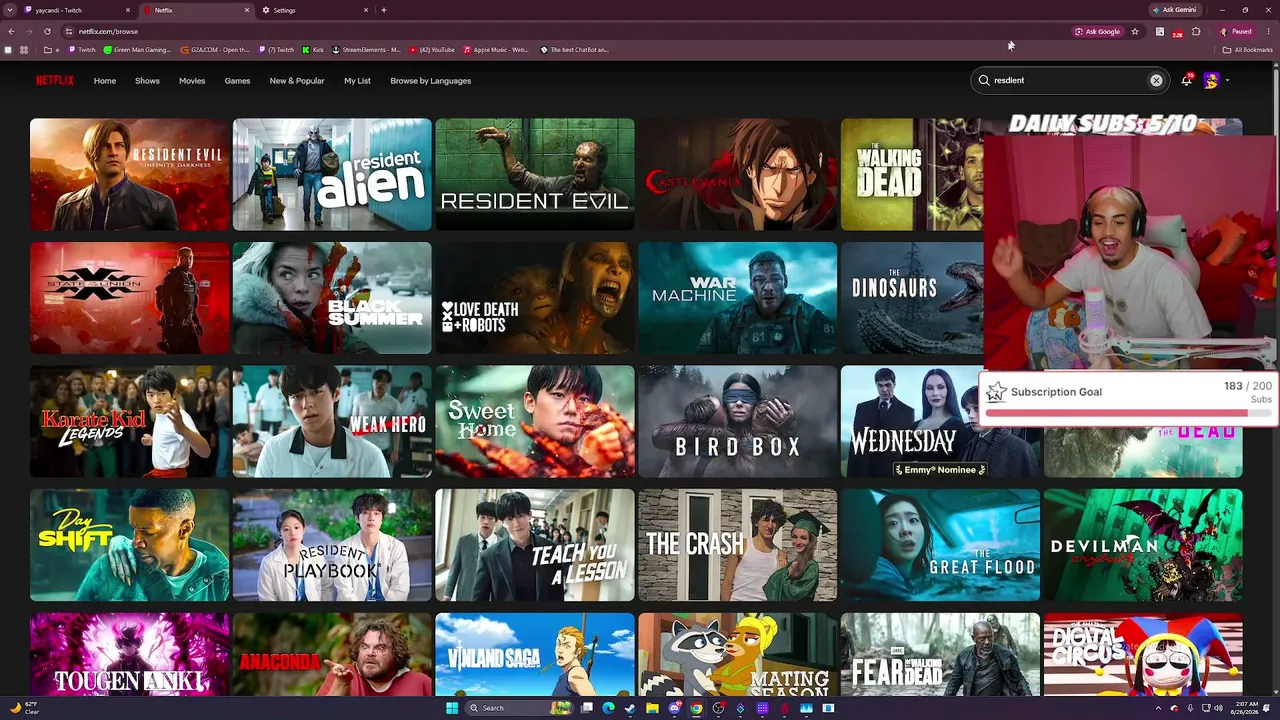Switch to the yaycandi Twitch tab
1280x720 pixels.
78,10
